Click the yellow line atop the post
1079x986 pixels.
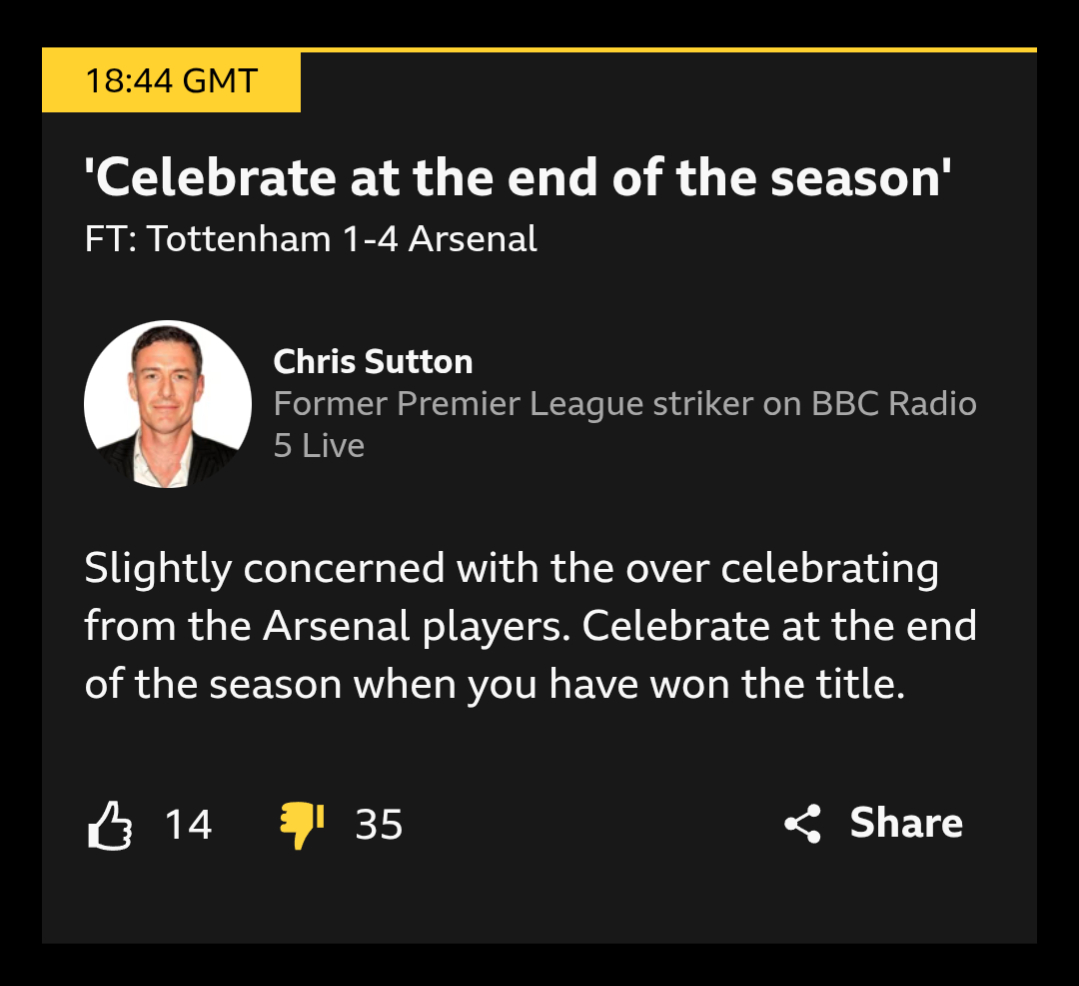click(x=668, y=49)
